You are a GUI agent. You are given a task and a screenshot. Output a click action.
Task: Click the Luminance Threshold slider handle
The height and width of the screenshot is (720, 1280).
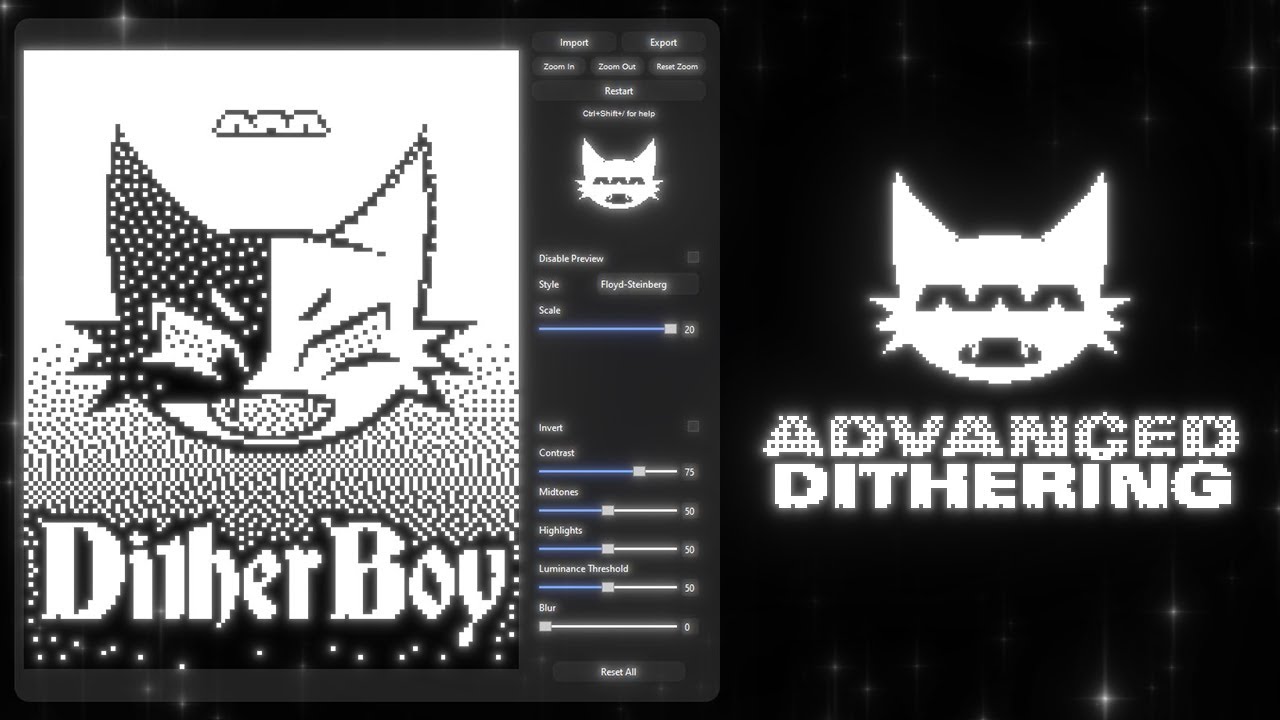[x=608, y=588]
